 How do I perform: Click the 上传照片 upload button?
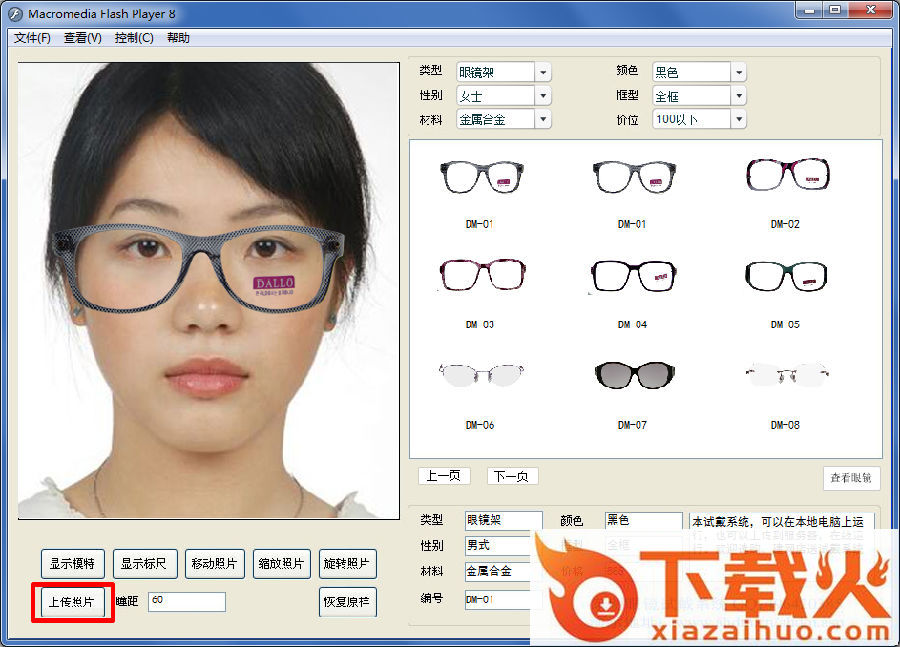[x=72, y=602]
